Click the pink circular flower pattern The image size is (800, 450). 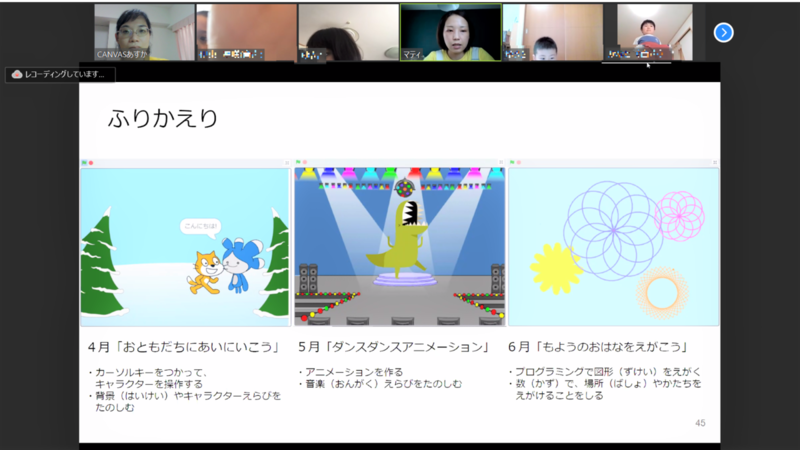tap(679, 216)
